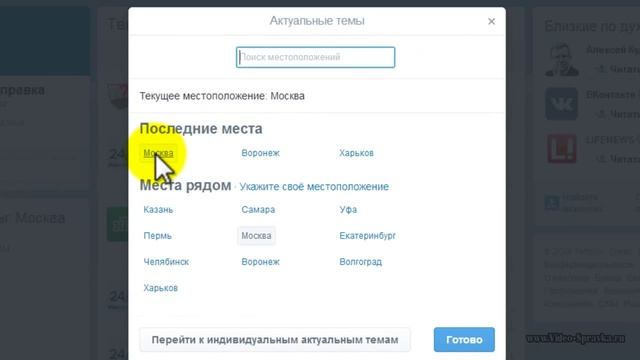
Task: Confirm with the Готово button
Action: pos(464,340)
